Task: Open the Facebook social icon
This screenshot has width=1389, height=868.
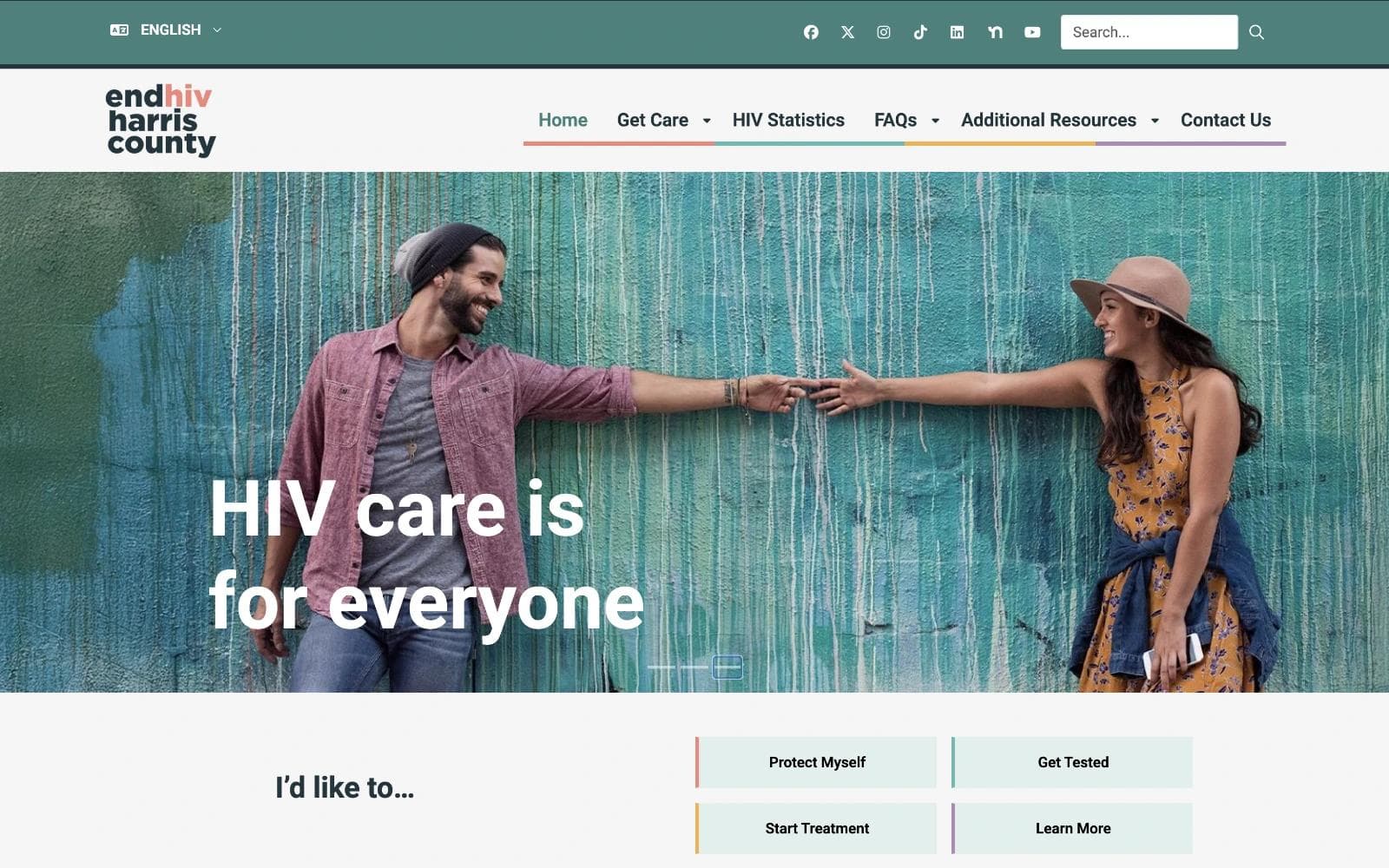Action: (811, 32)
